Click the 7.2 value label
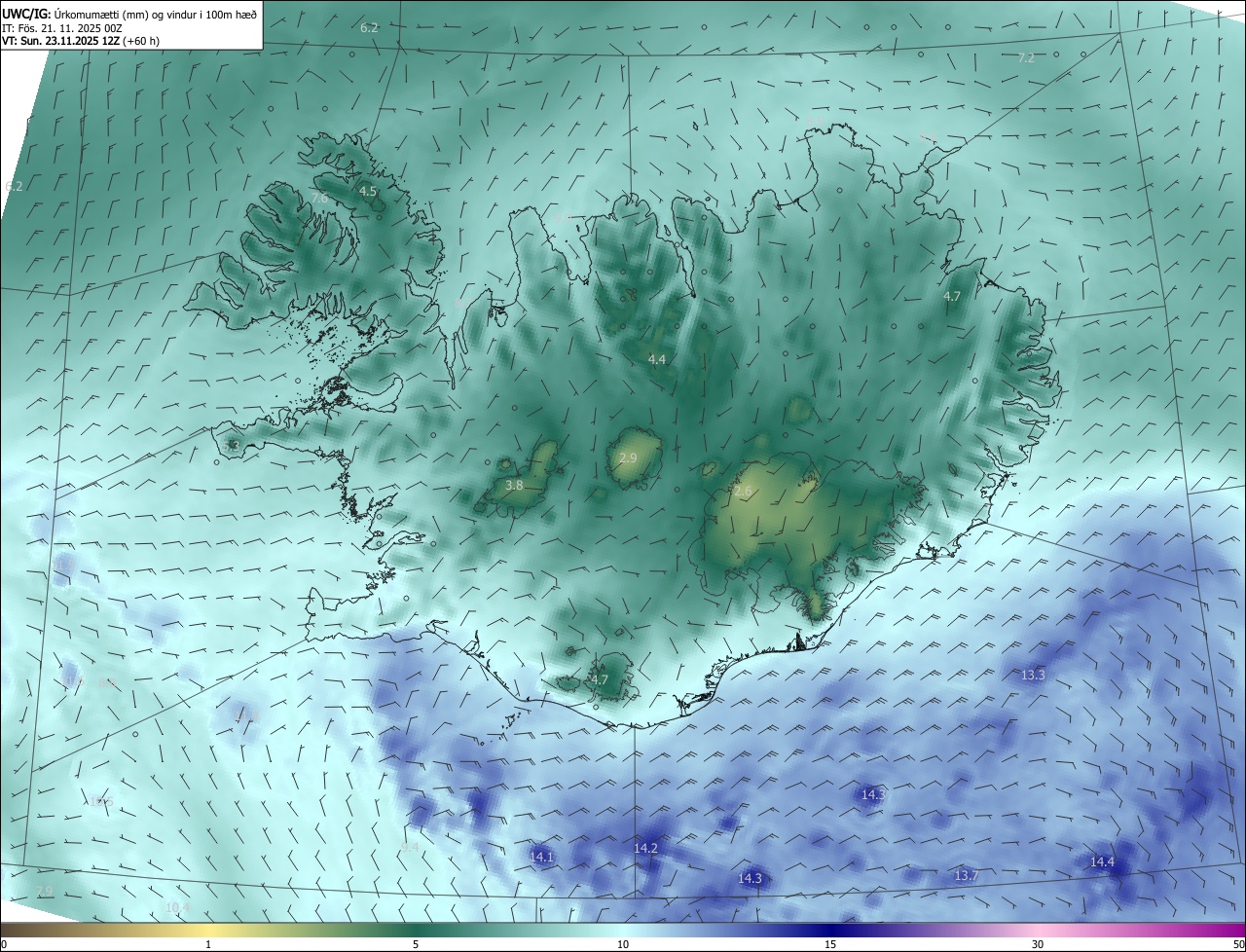Image resolution: width=1246 pixels, height=952 pixels. (x=1026, y=58)
